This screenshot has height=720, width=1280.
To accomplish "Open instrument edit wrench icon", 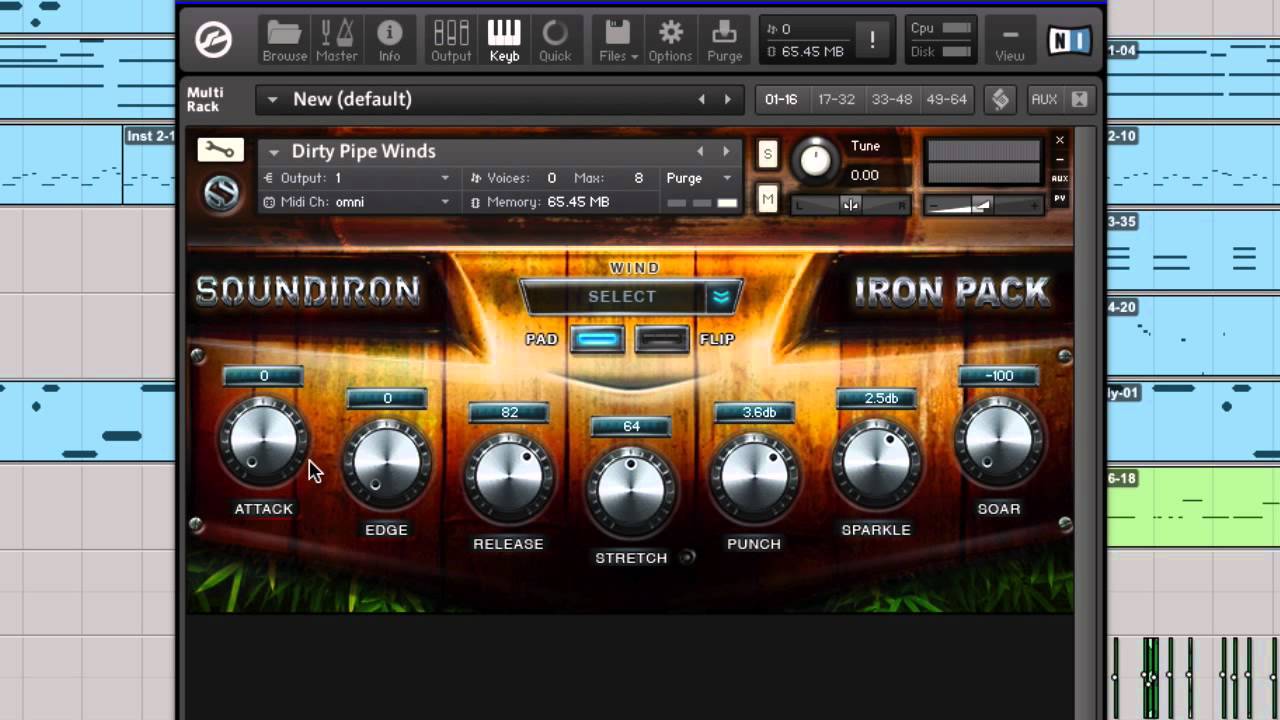I will (x=220, y=151).
